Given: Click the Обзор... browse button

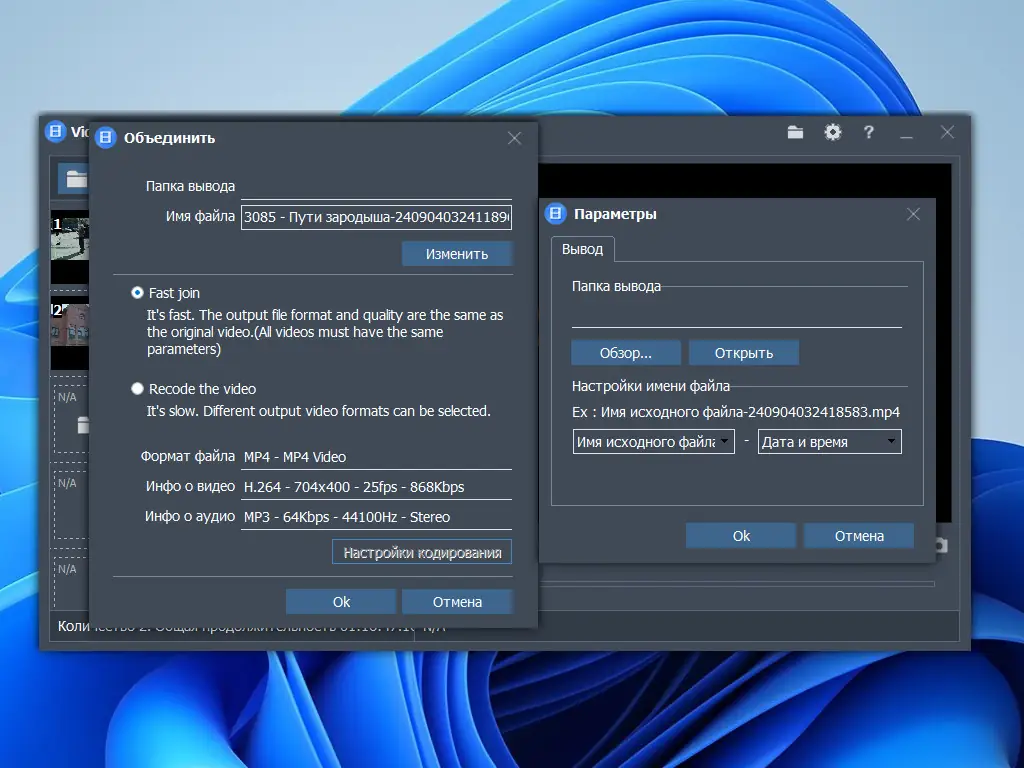Looking at the screenshot, I should [626, 353].
